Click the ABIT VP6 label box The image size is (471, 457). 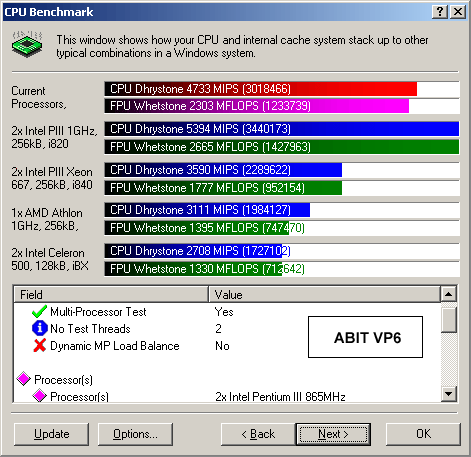[x=365, y=337]
